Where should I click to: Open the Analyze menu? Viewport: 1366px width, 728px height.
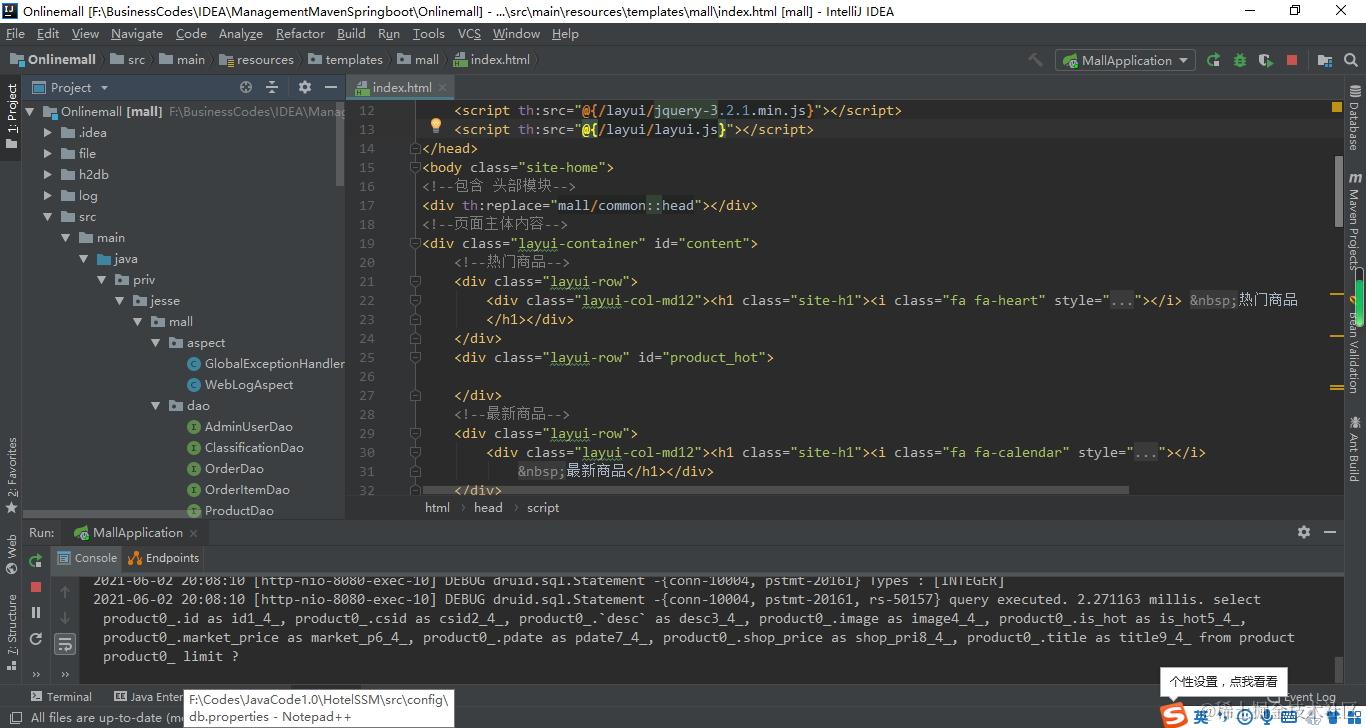click(x=240, y=33)
